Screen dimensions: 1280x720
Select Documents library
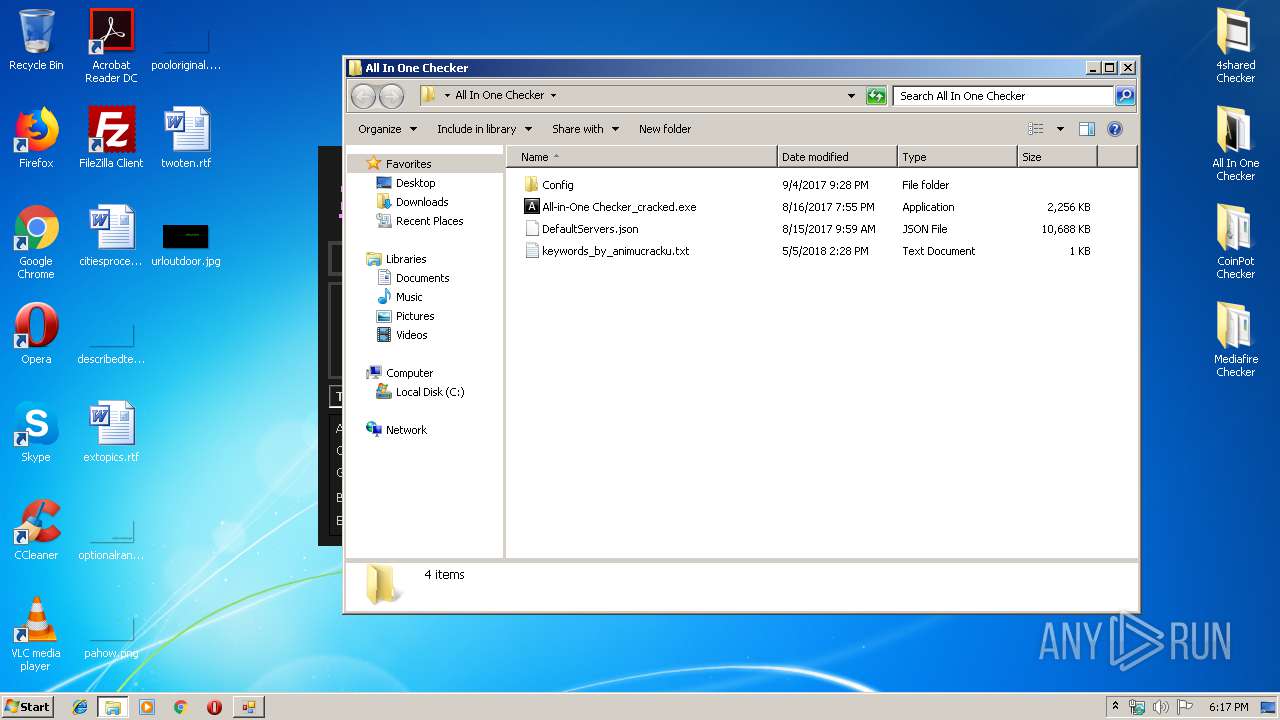pos(422,278)
